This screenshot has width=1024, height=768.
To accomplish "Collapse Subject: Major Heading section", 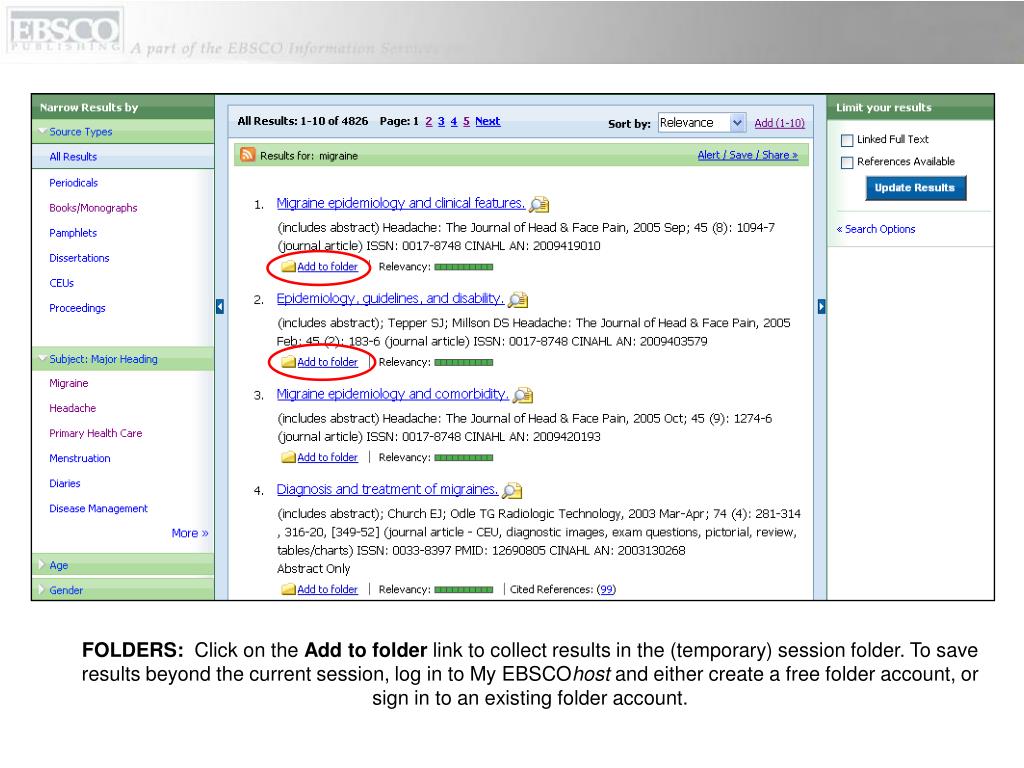I will point(42,359).
